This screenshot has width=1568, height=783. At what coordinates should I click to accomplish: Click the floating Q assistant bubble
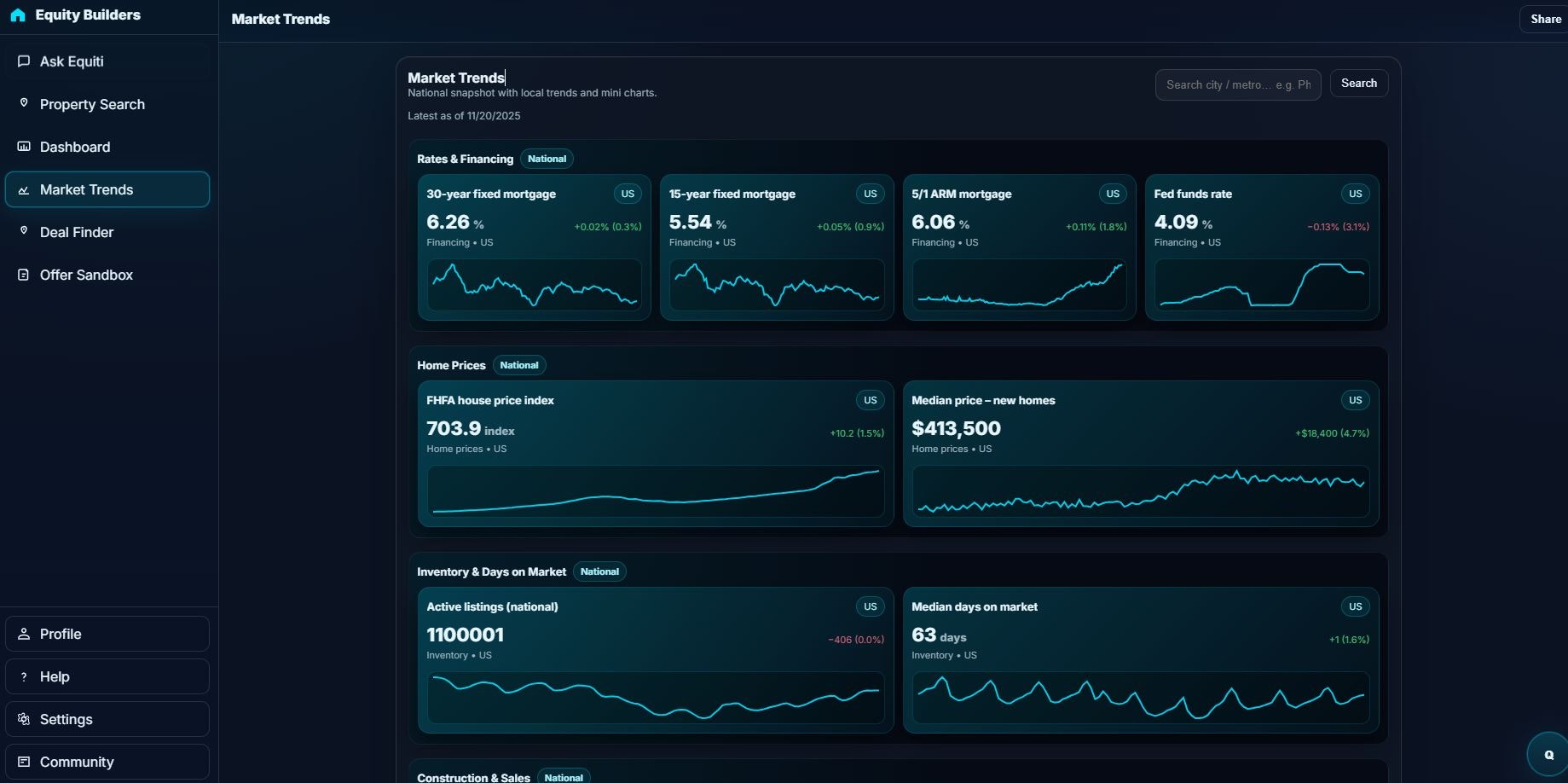pos(1548,753)
